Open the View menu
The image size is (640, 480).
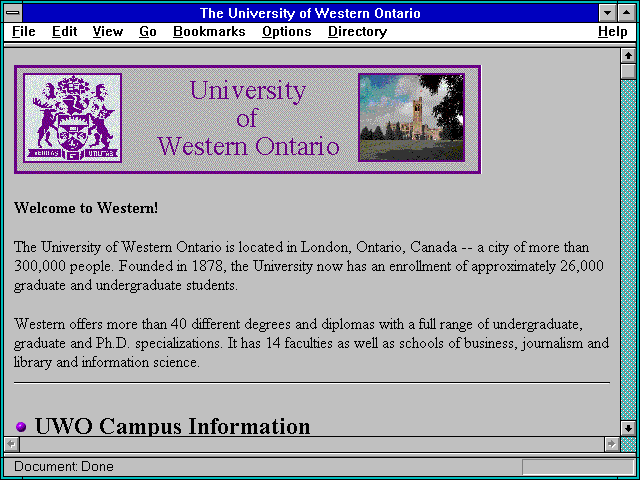107,32
